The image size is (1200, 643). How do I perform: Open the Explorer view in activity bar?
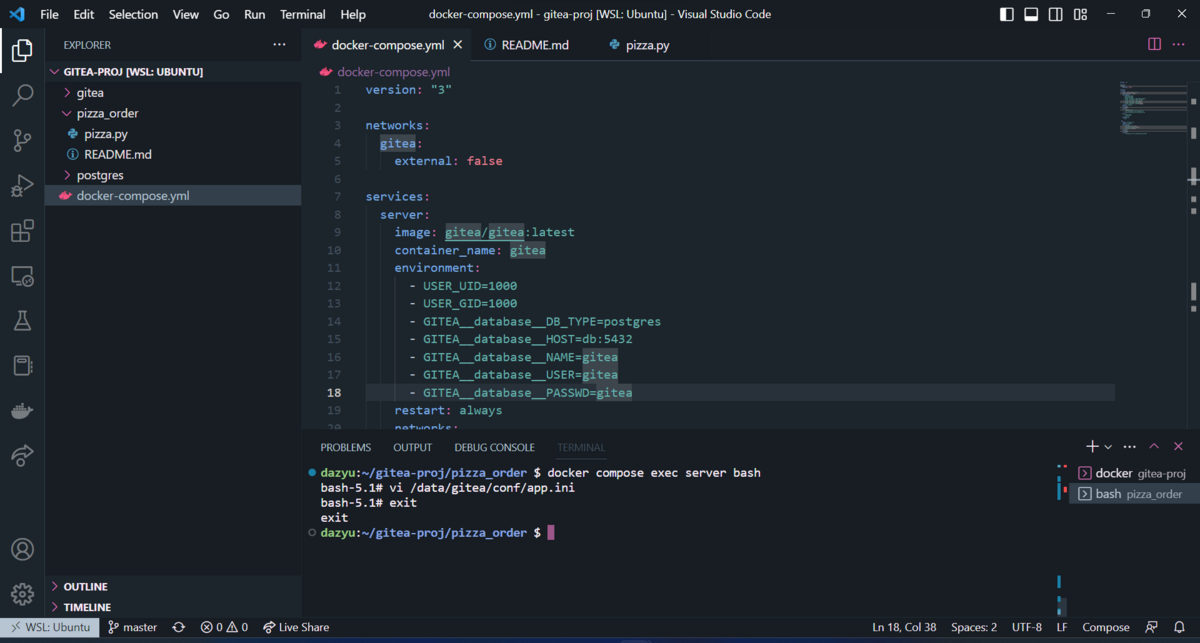[22, 50]
